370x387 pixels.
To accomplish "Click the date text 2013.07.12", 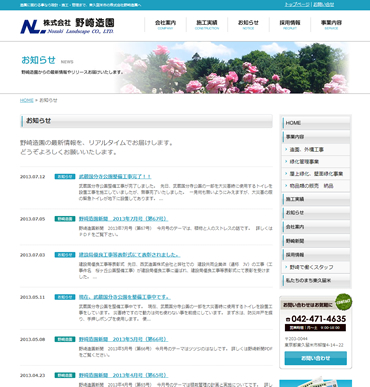I will 32,177.
